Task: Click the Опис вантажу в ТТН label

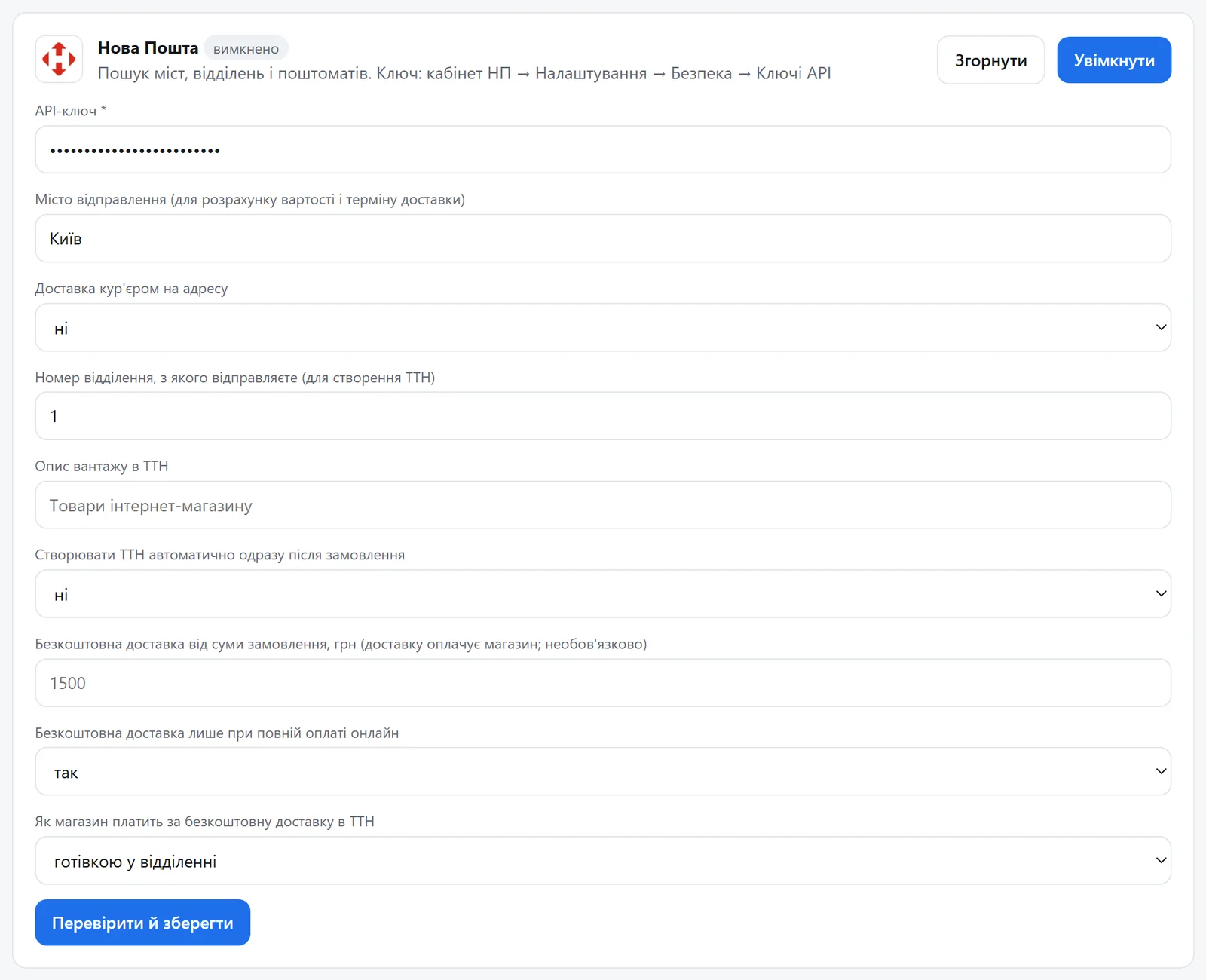Action: 102,467
